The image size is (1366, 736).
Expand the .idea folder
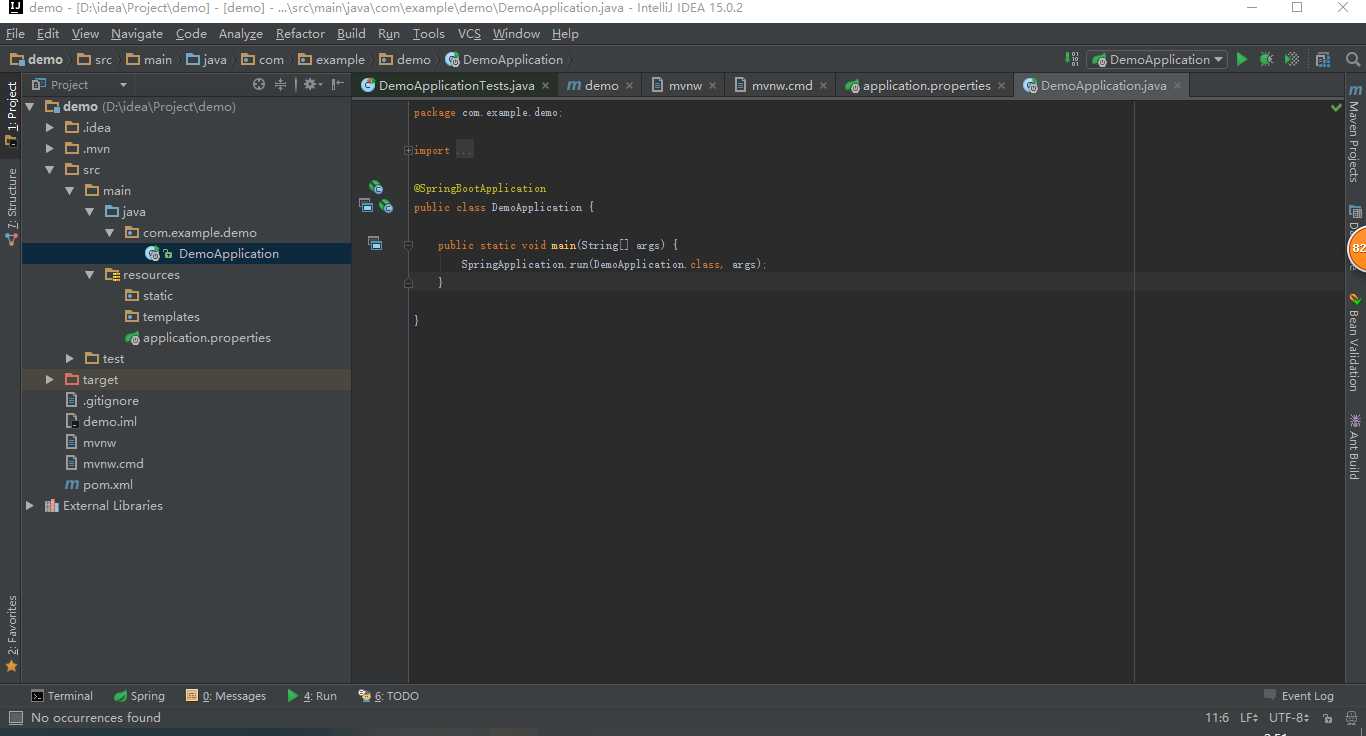coord(50,127)
